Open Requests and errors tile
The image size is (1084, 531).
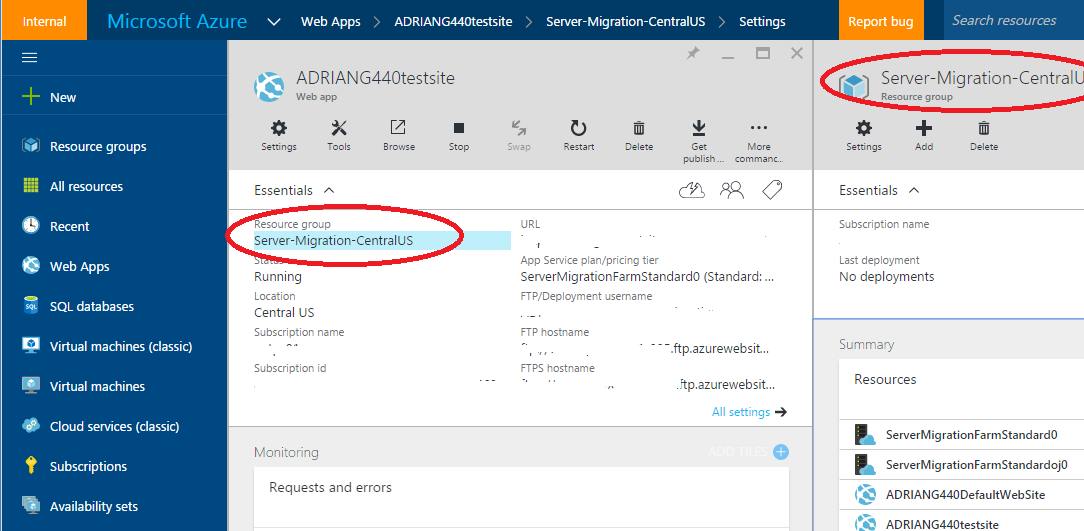click(521, 499)
